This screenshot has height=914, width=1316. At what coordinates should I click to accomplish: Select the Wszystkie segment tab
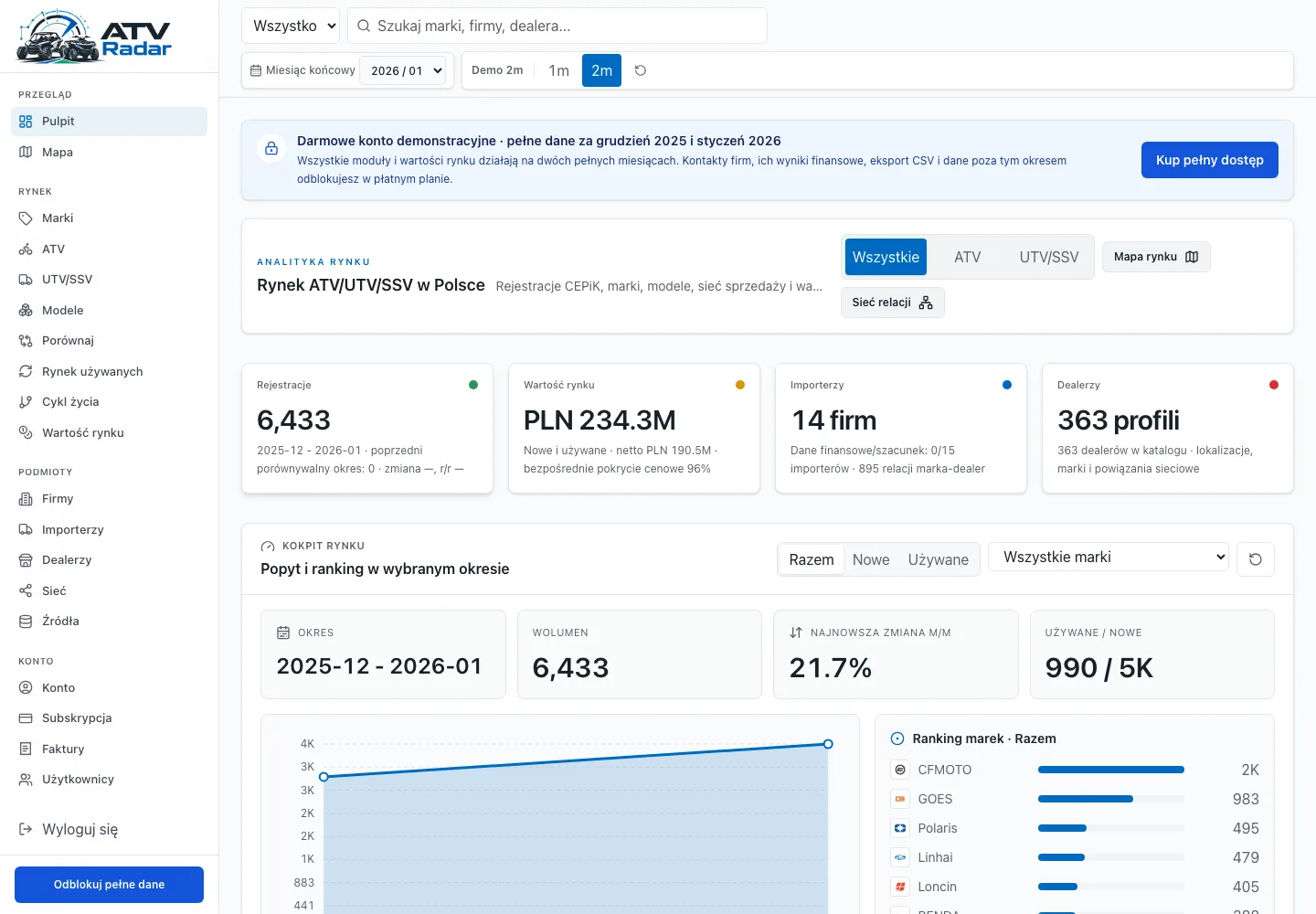(x=886, y=257)
